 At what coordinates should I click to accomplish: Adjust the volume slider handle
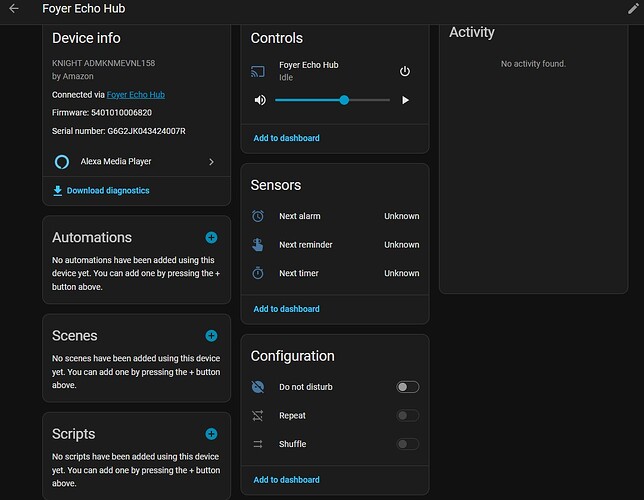344,100
